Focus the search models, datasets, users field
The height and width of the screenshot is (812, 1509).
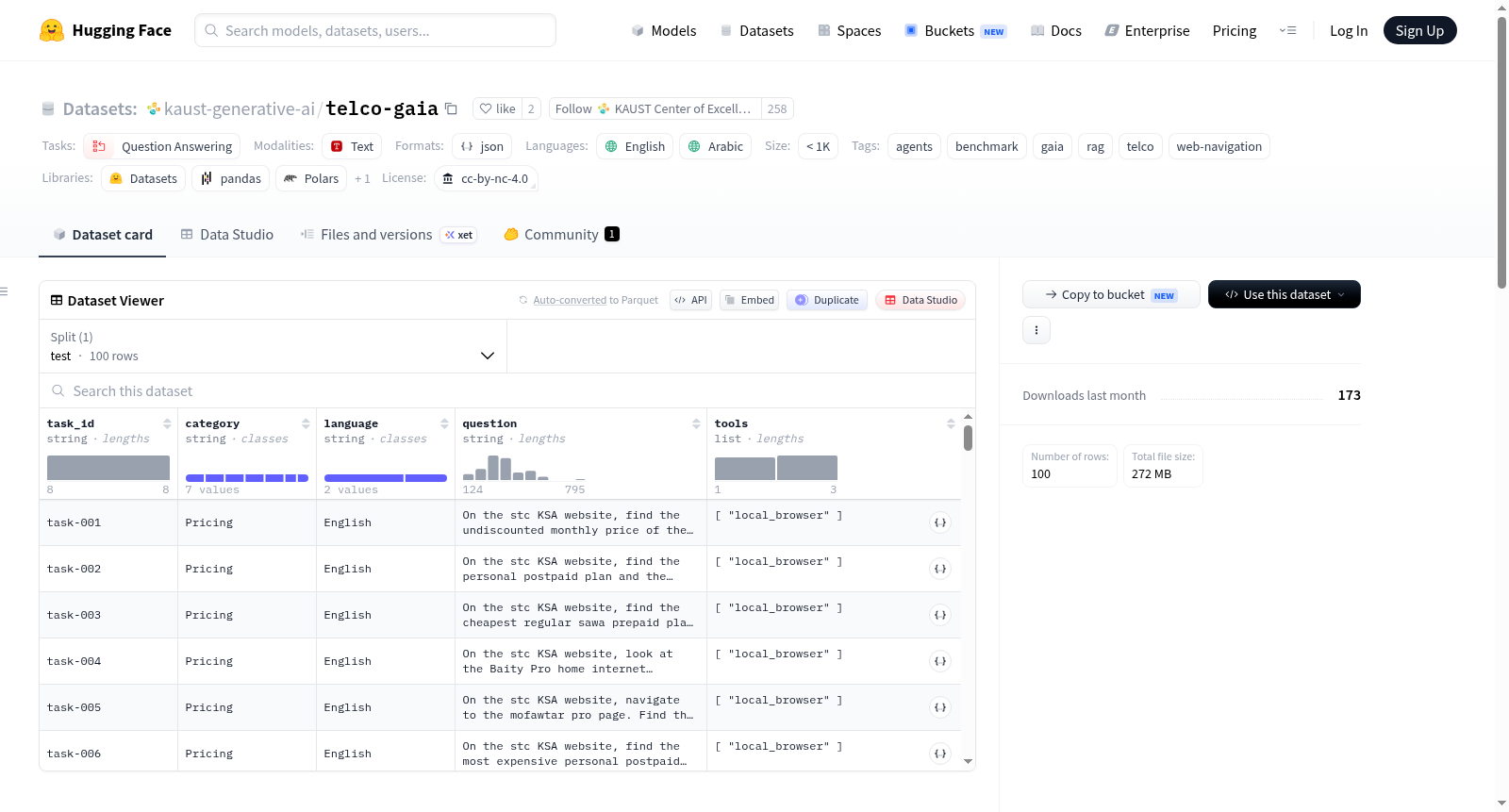pos(375,30)
